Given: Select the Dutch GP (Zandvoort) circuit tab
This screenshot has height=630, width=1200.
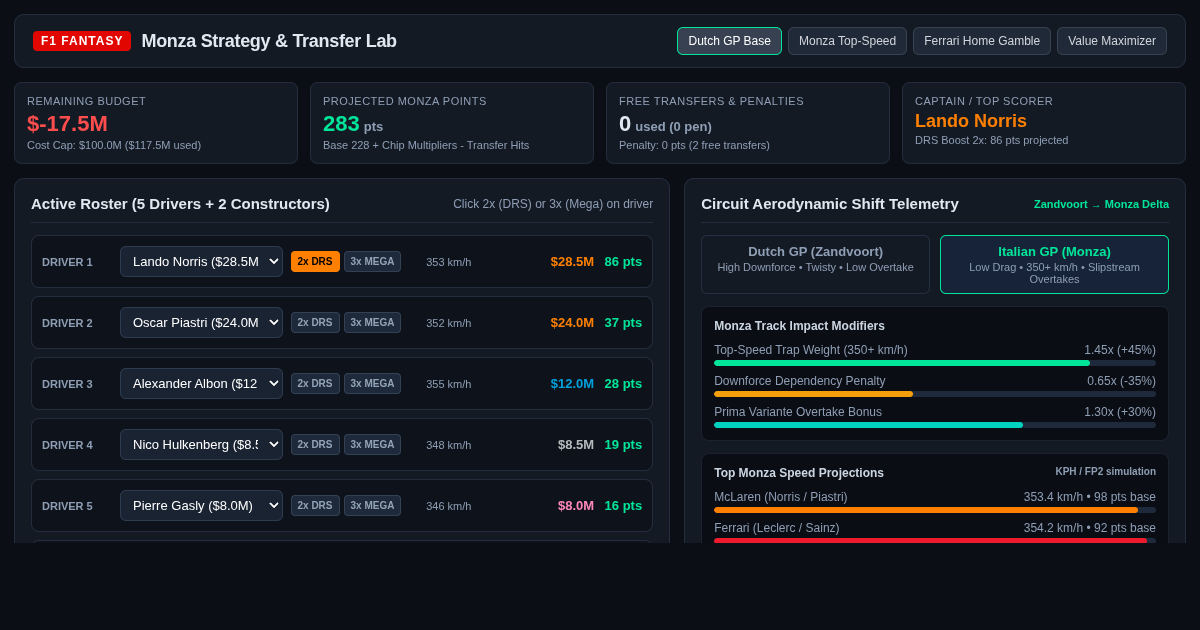Looking at the screenshot, I should pyautogui.click(x=815, y=264).
